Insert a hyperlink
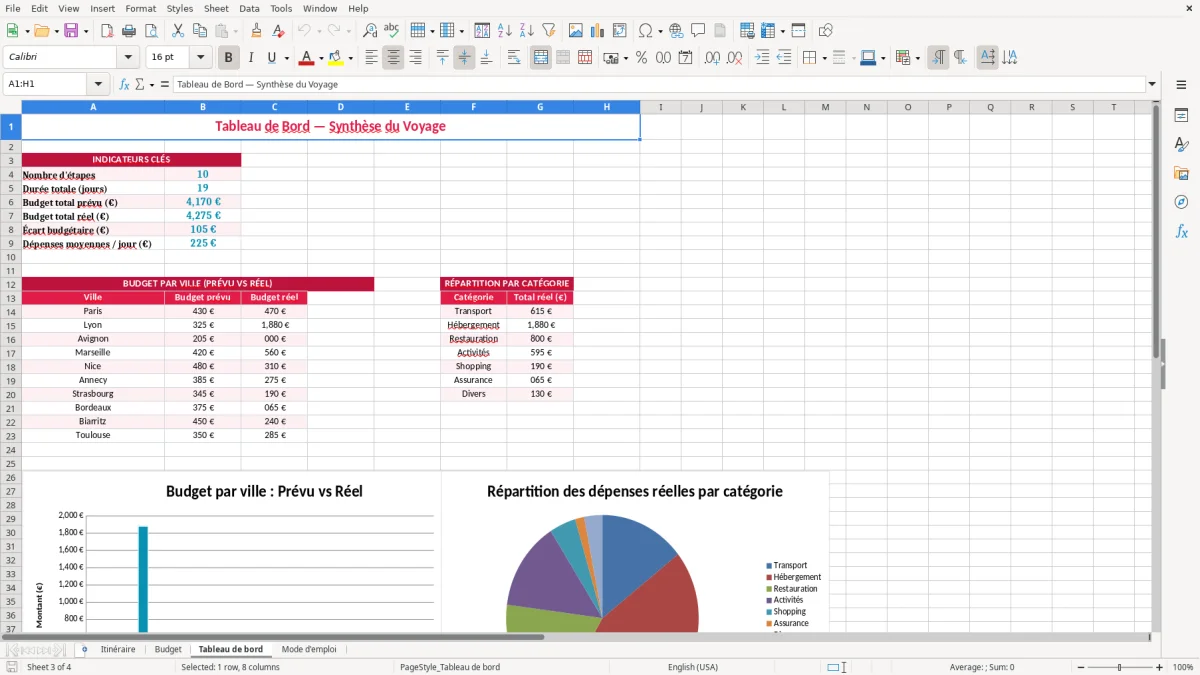1200x675 pixels. click(x=676, y=31)
